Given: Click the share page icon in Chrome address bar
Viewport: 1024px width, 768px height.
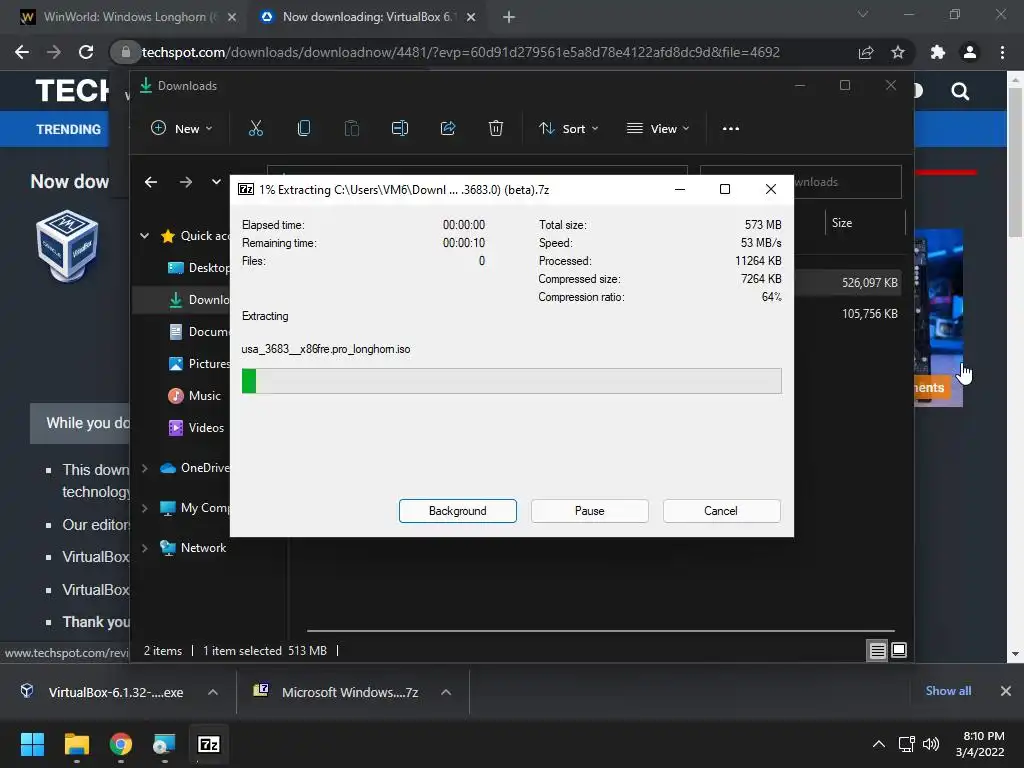Looking at the screenshot, I should click(866, 52).
